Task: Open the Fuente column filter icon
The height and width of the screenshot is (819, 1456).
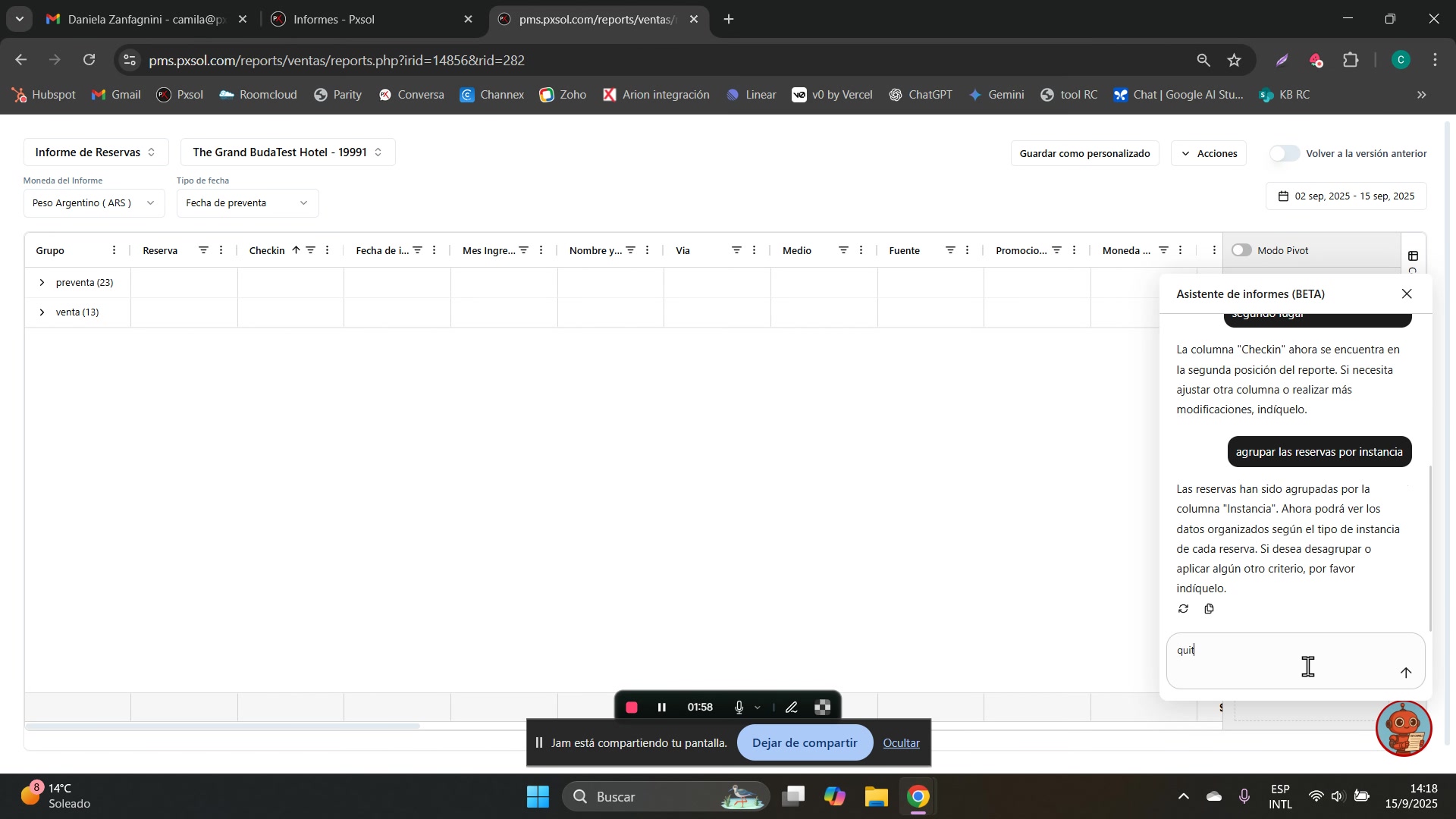Action: pyautogui.click(x=950, y=250)
